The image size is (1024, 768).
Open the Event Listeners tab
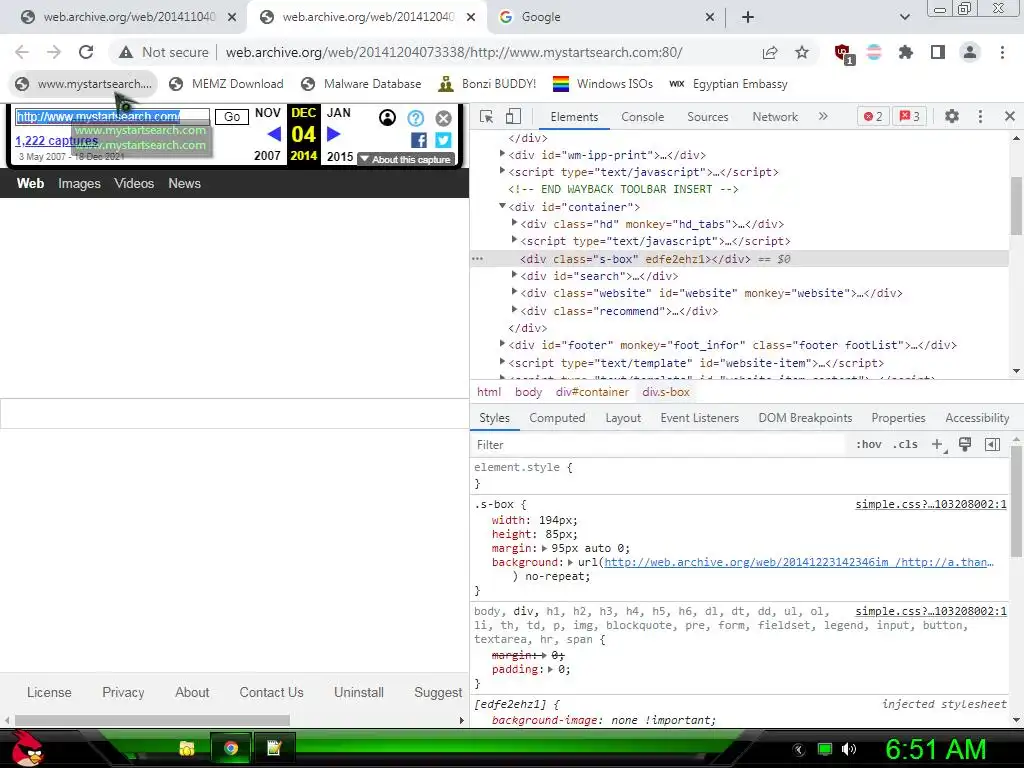pos(699,418)
